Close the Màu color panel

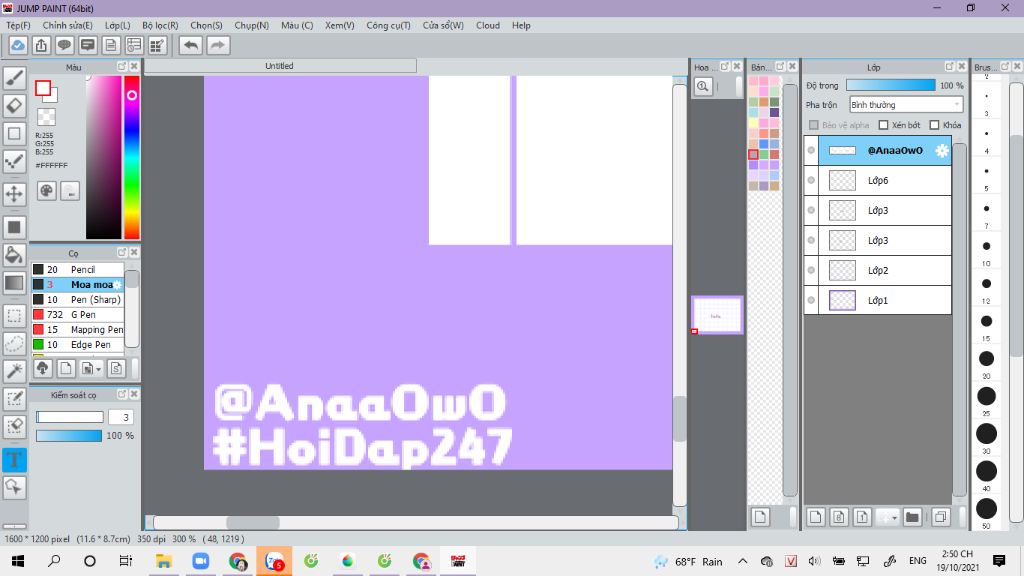(x=134, y=67)
